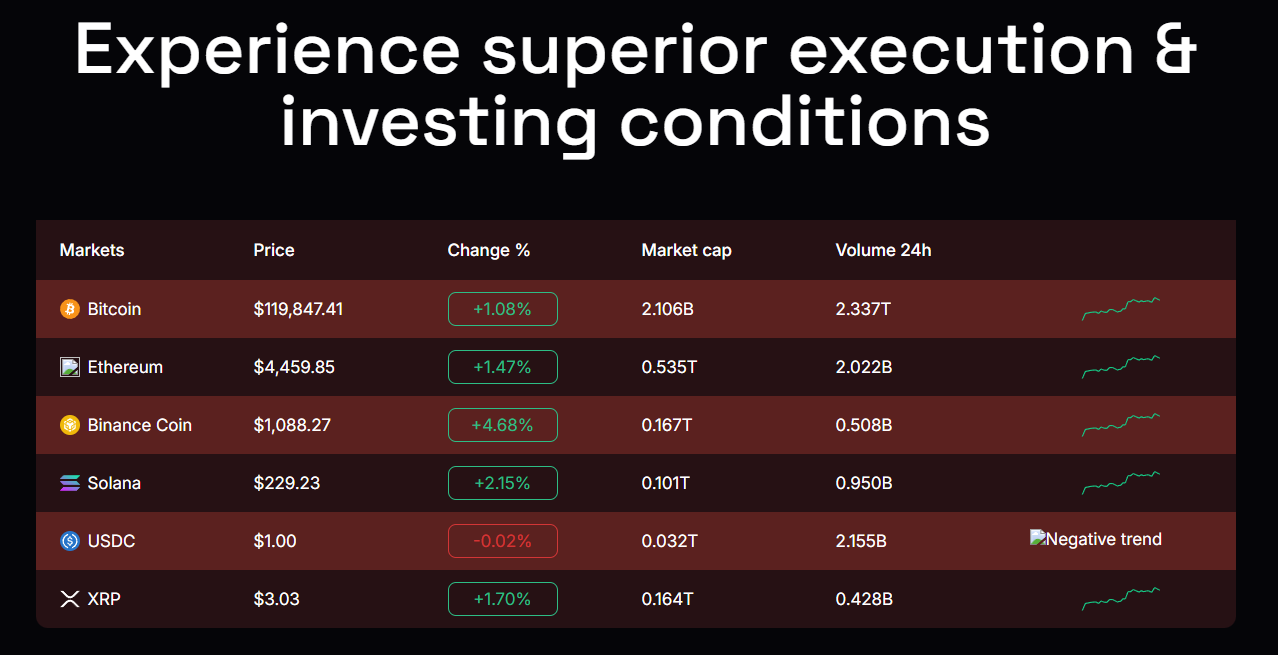The height and width of the screenshot is (655, 1278).
Task: Click the XRP logo icon
Action: [x=69, y=599]
